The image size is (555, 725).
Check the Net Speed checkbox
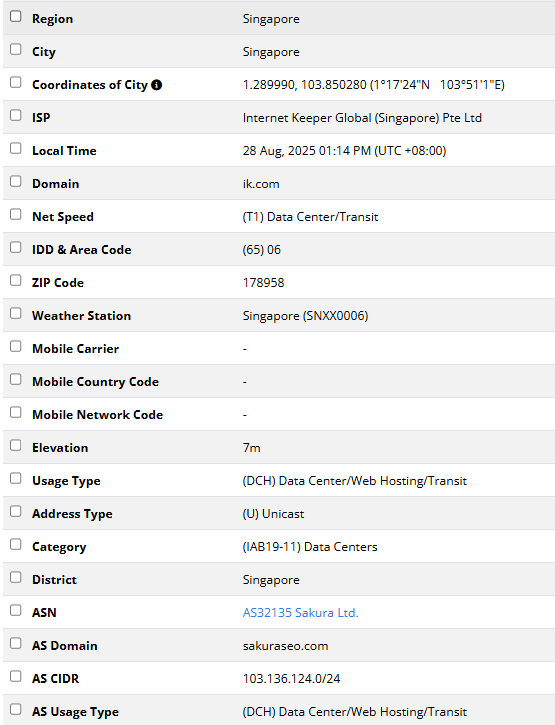16,214
